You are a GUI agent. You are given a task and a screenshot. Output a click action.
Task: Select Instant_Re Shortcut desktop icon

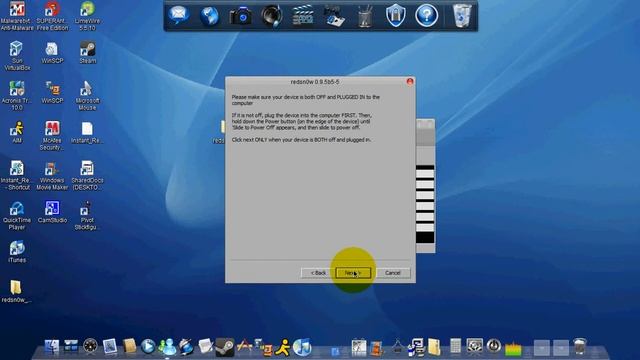click(17, 176)
